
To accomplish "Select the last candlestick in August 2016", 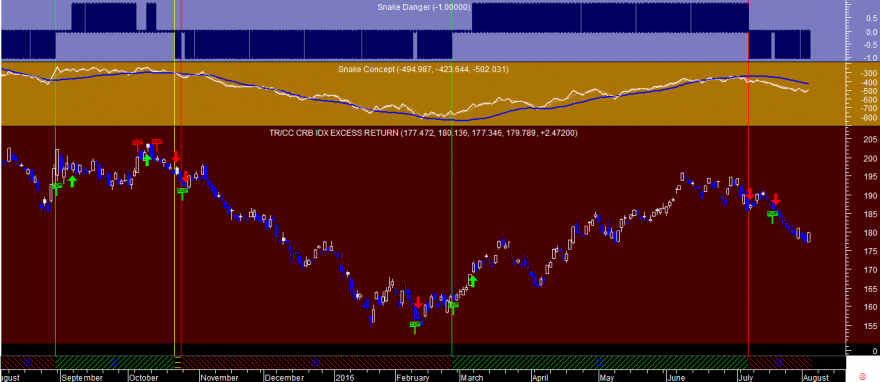I will [809, 237].
